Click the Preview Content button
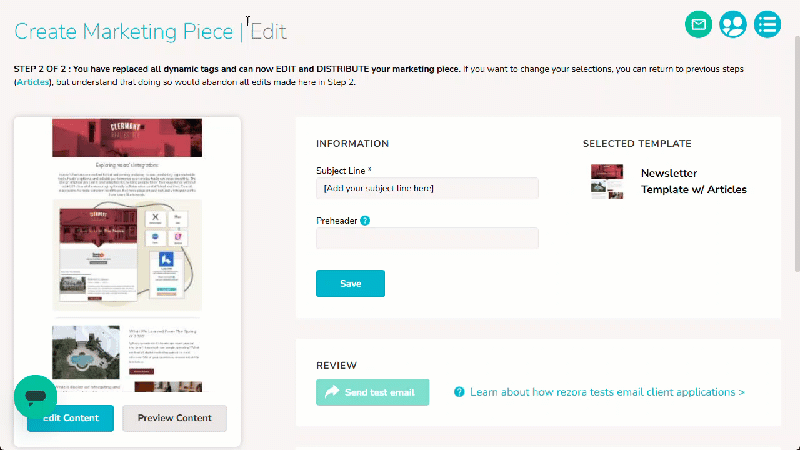 [x=174, y=418]
